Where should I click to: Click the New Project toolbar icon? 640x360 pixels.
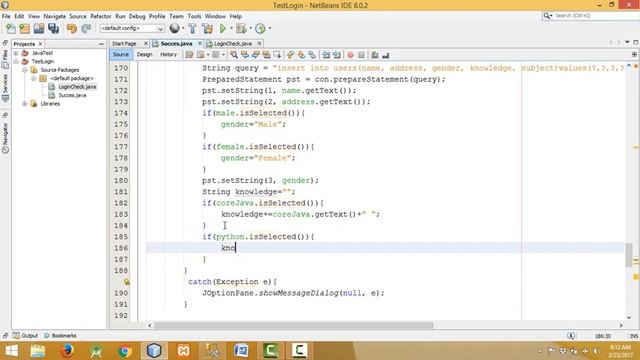click(x=24, y=29)
